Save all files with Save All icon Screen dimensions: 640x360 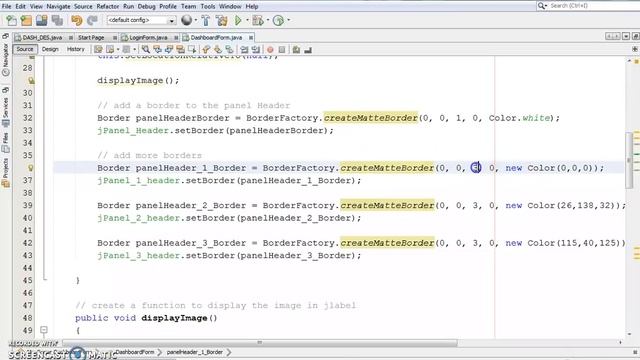tap(57, 20)
